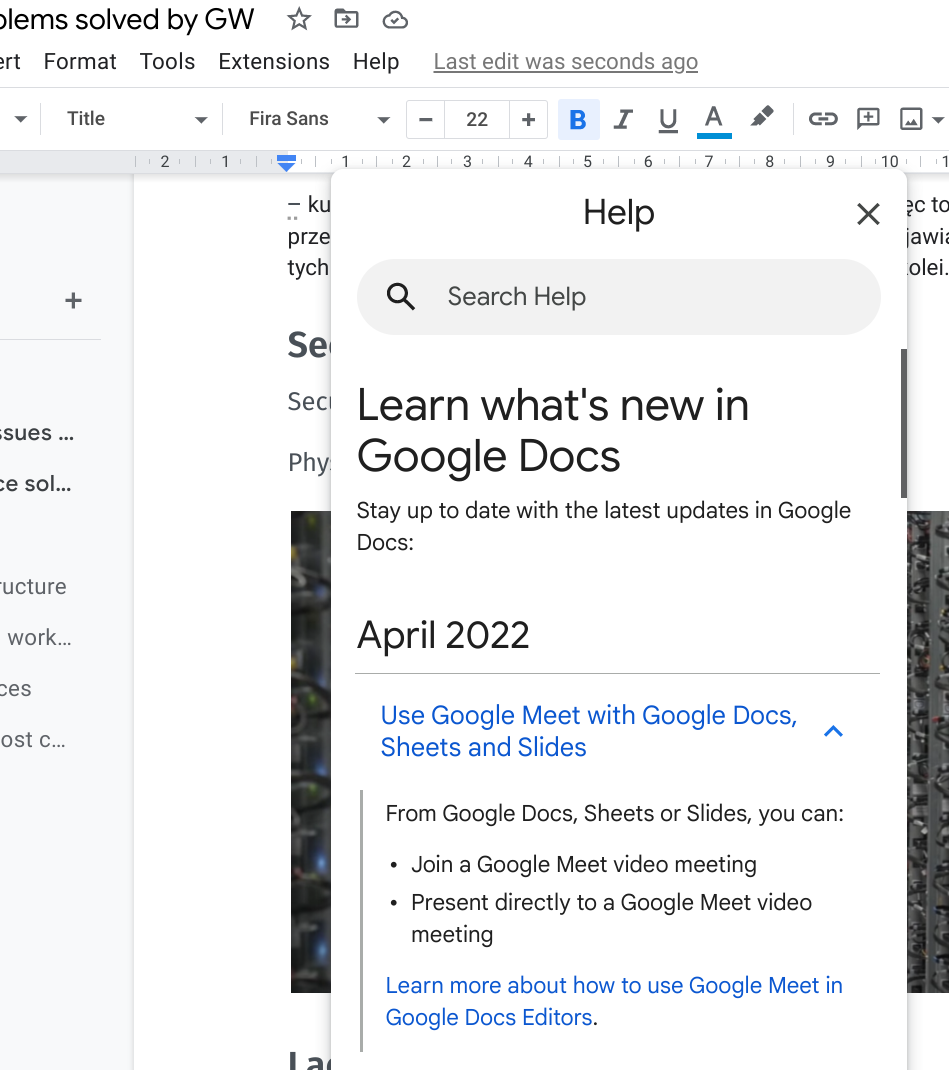Close the Help panel
This screenshot has height=1070, width=949.
(x=868, y=214)
